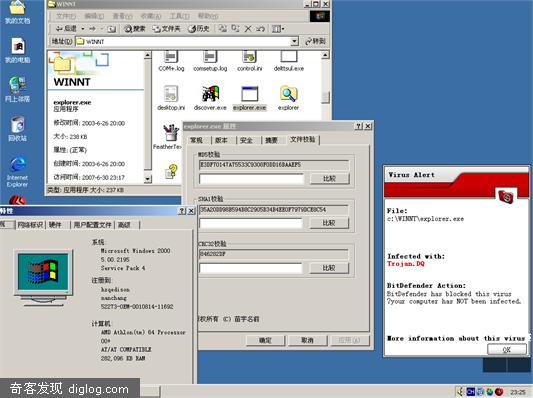Open the History pane in WINNT toolbar
Viewport: 533px width, 398px height.
tap(199, 29)
